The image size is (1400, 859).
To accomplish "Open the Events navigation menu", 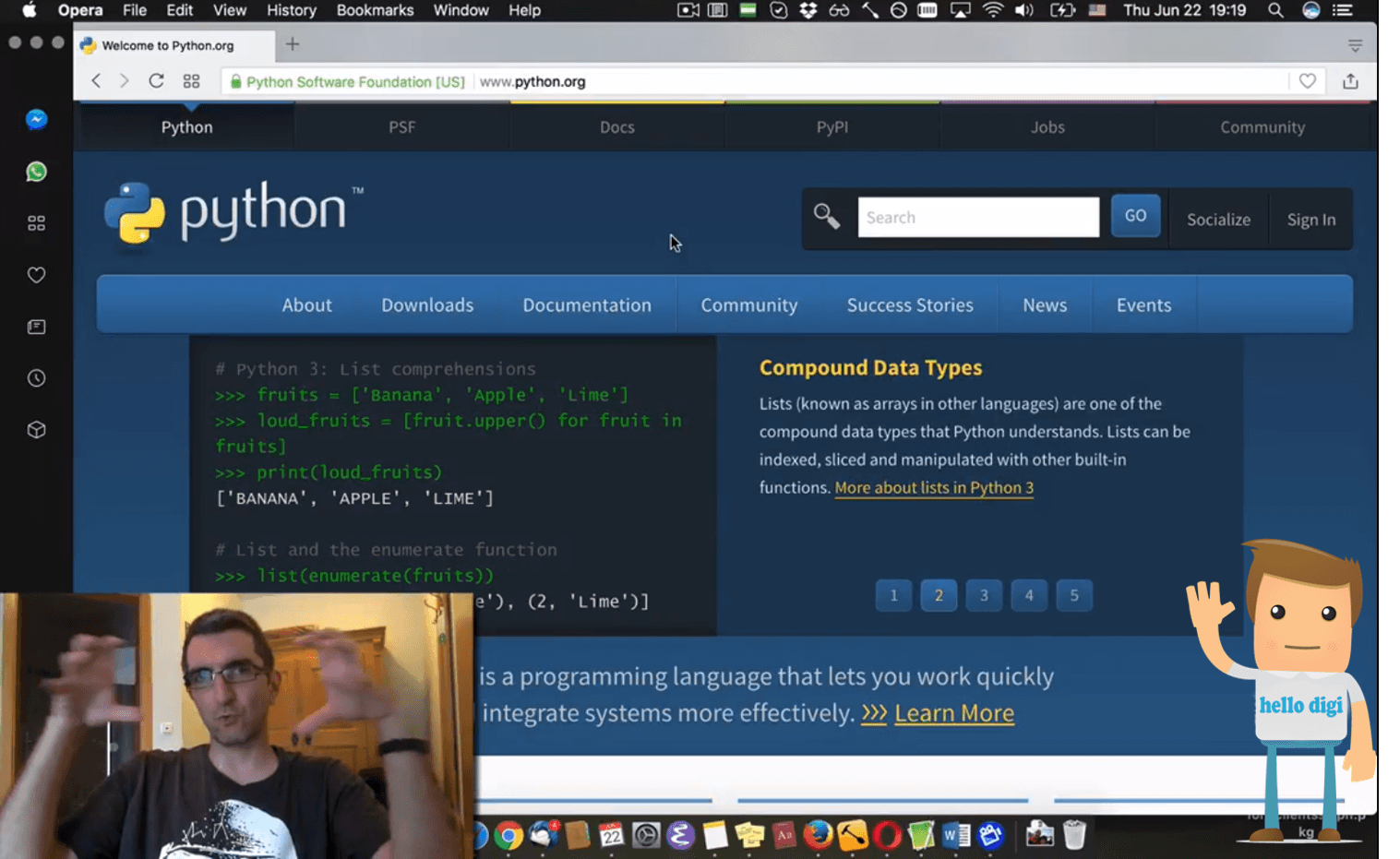I will (1143, 304).
